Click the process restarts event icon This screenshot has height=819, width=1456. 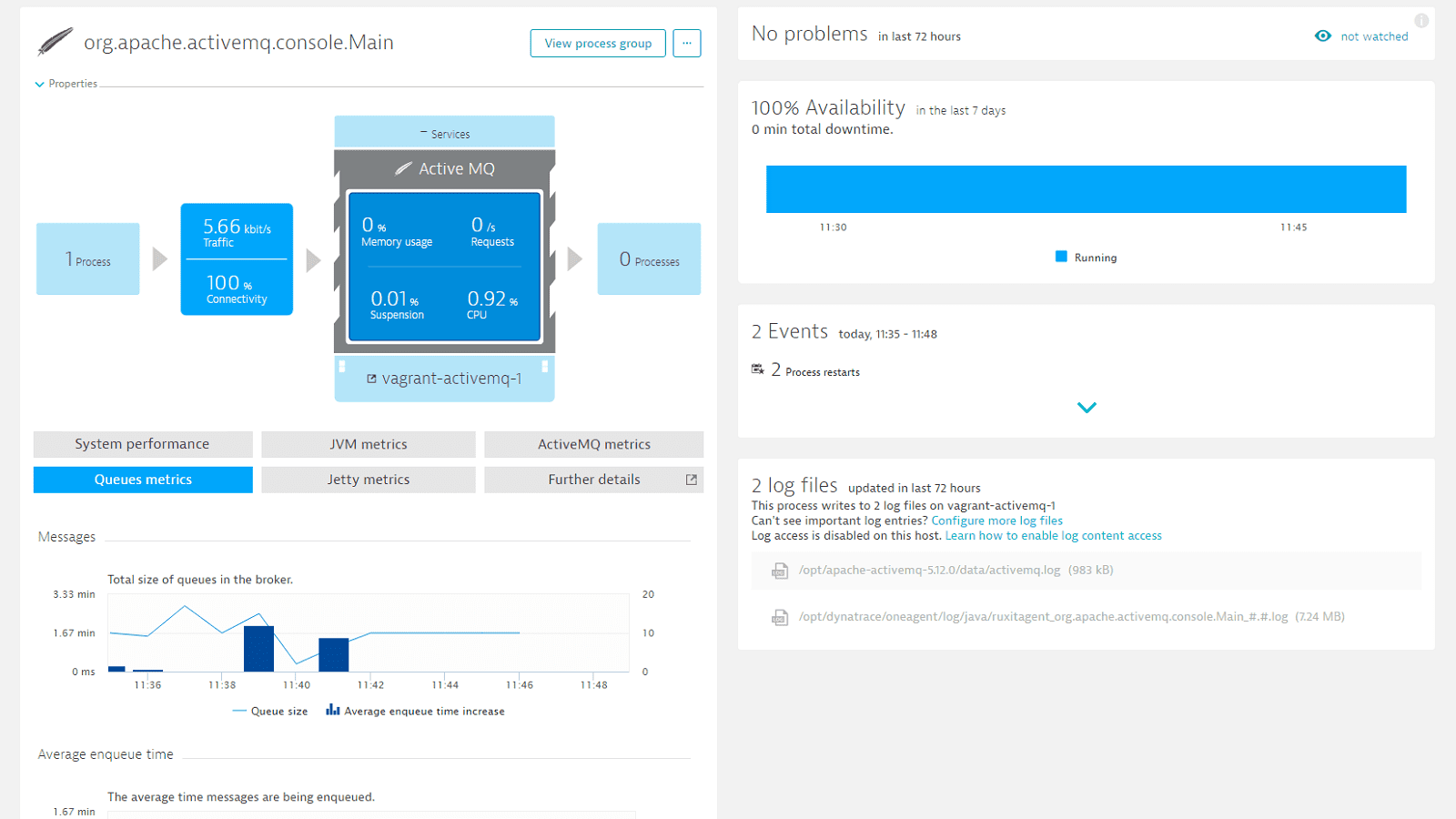(x=757, y=369)
